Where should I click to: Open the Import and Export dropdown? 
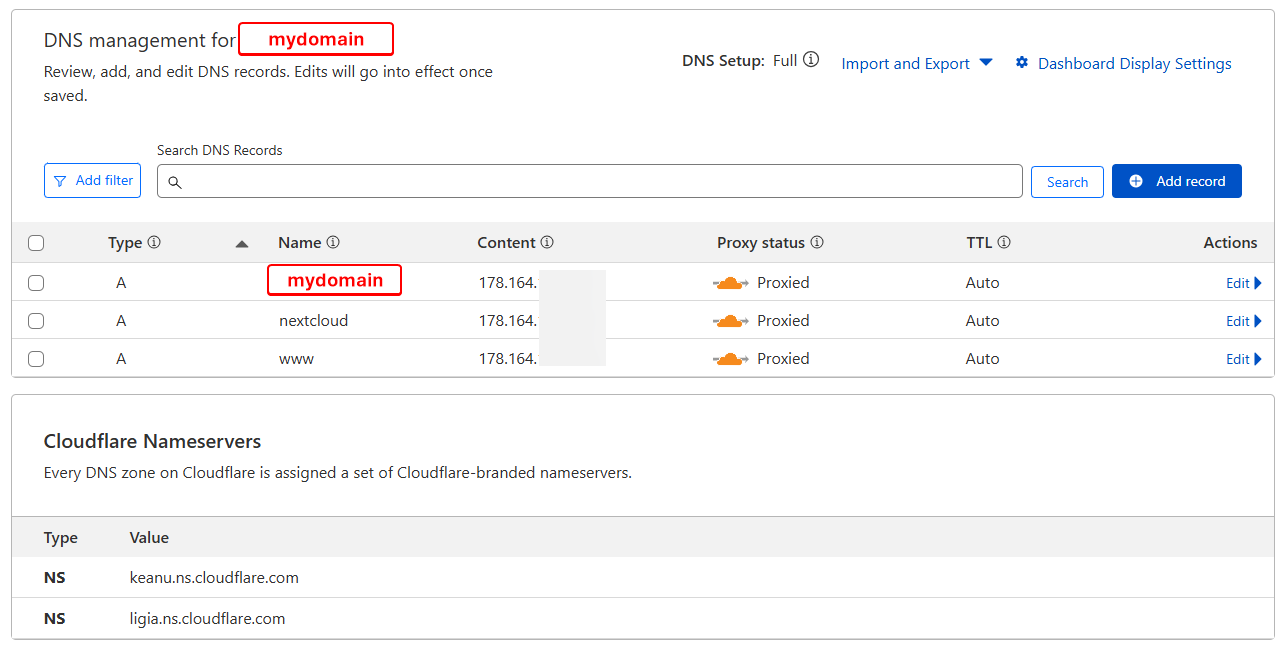pos(917,63)
